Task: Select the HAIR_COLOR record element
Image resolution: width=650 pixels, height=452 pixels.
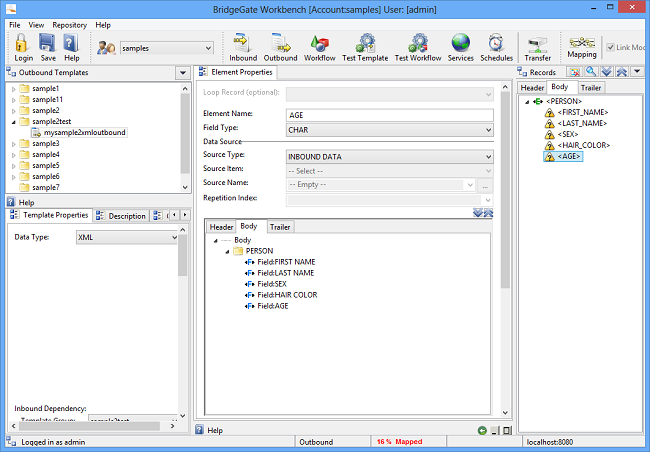Action: coord(577,146)
